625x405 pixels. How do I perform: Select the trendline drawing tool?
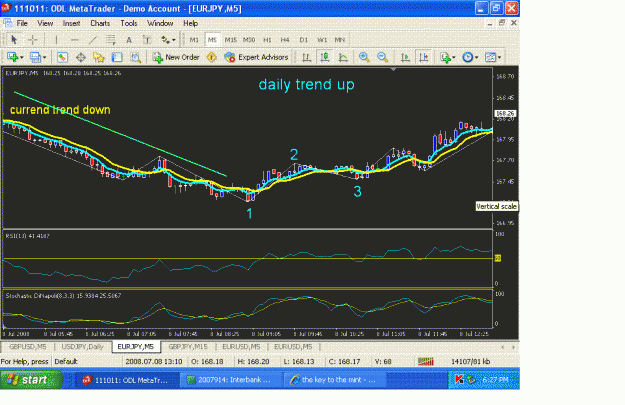pos(93,39)
